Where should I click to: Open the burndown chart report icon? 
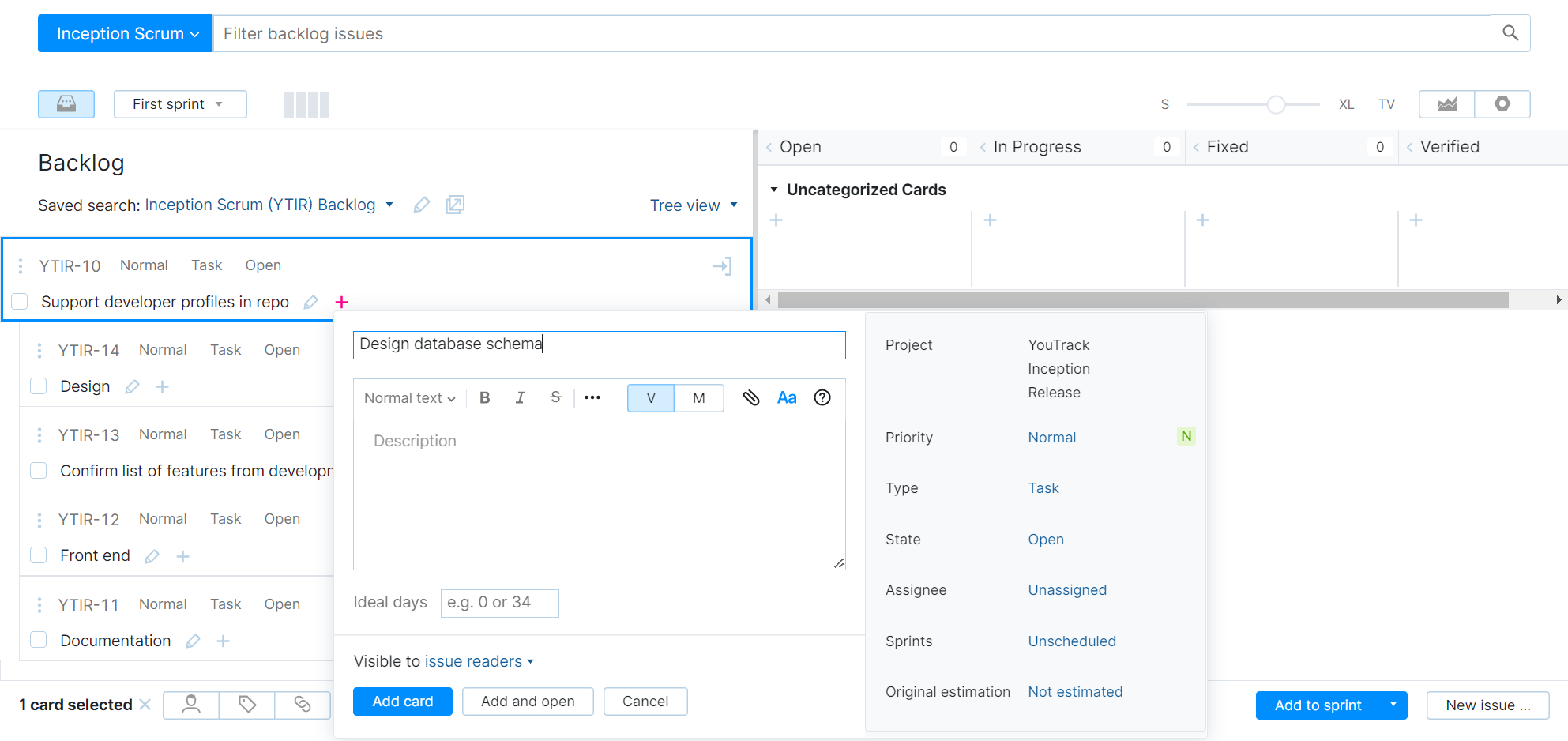click(1446, 103)
